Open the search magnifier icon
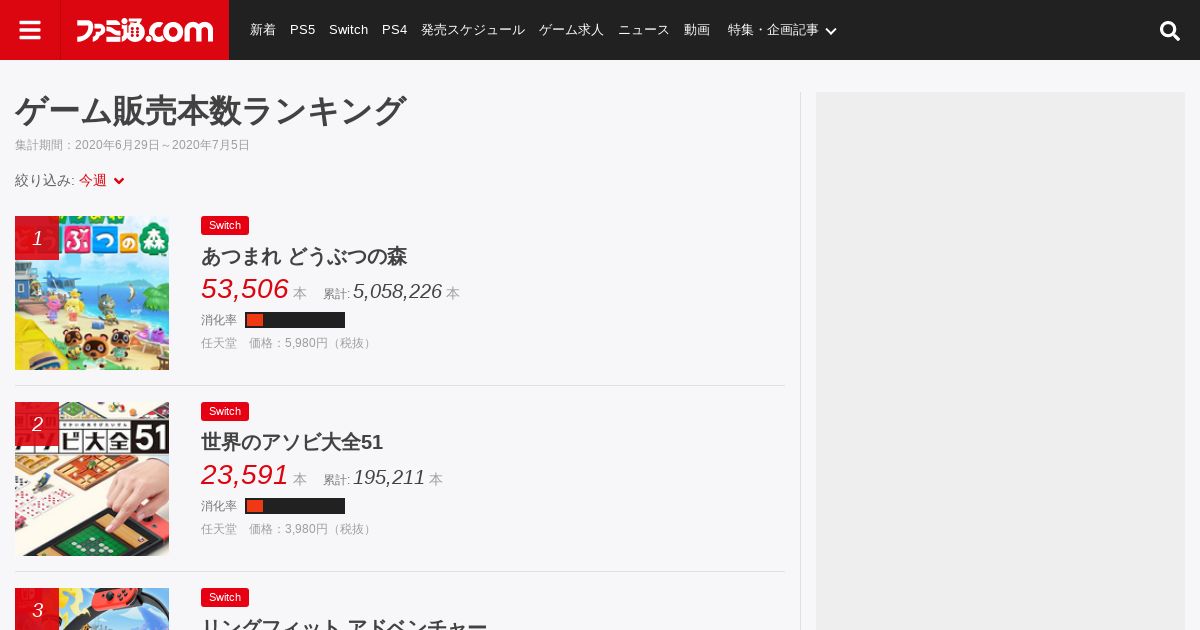This screenshot has height=630, width=1200. (1170, 31)
